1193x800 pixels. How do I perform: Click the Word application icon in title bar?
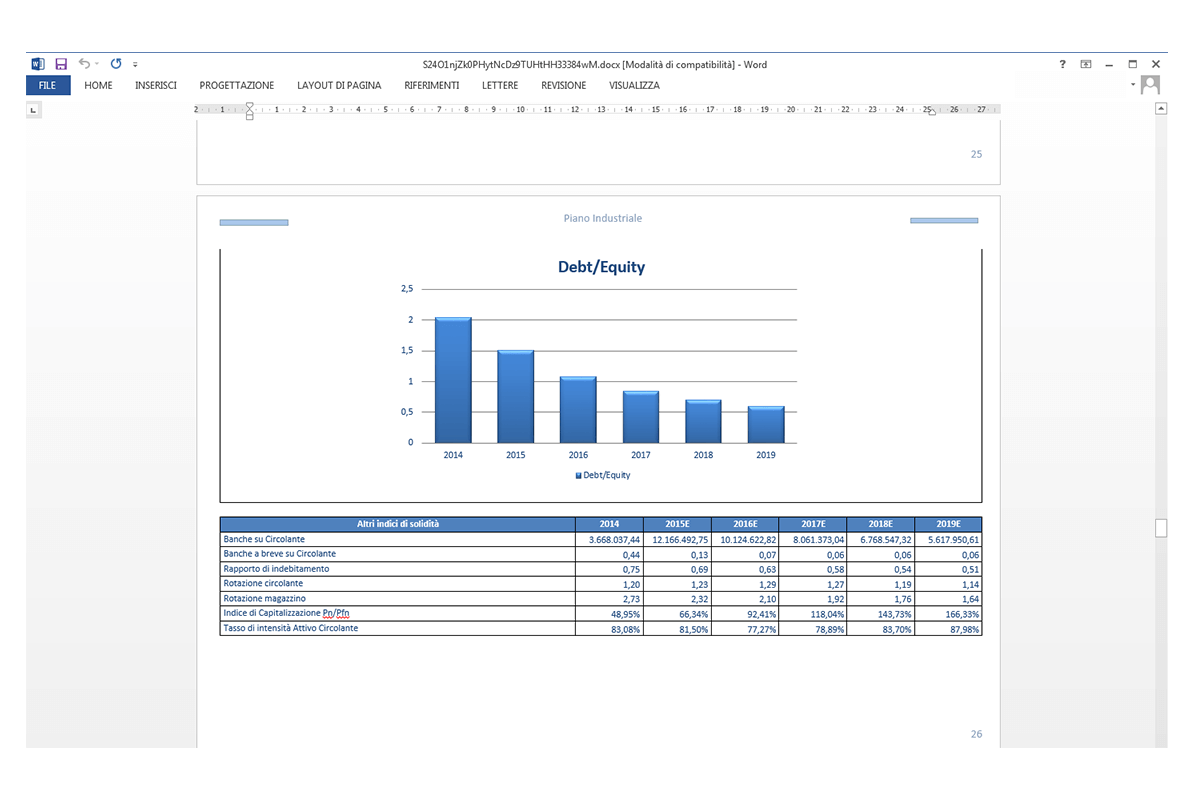[38, 64]
